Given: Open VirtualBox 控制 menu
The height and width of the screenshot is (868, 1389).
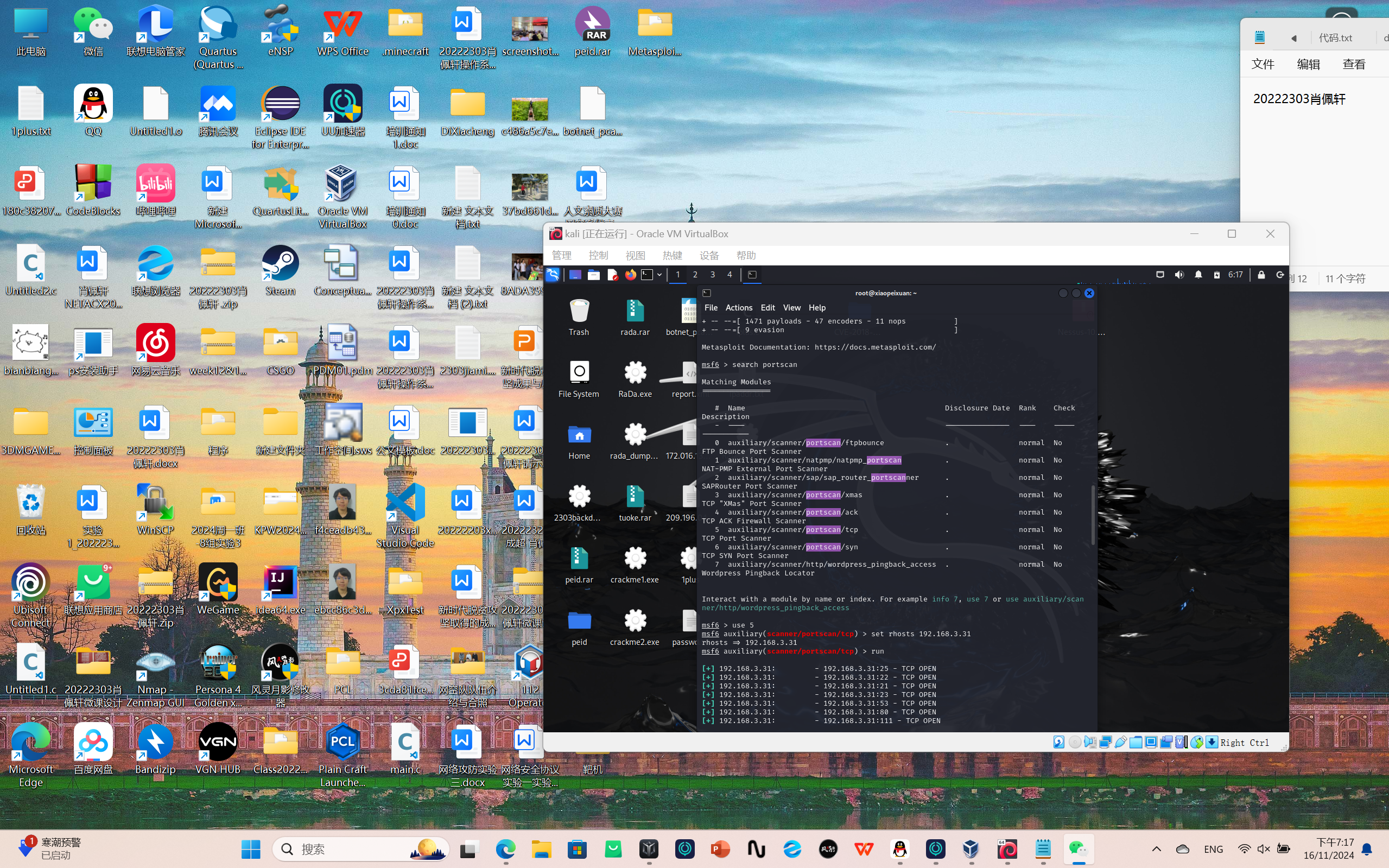Looking at the screenshot, I should tap(598, 256).
